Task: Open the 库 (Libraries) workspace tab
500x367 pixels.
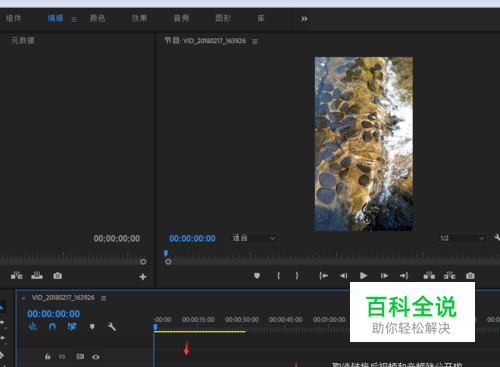Action: coord(261,18)
